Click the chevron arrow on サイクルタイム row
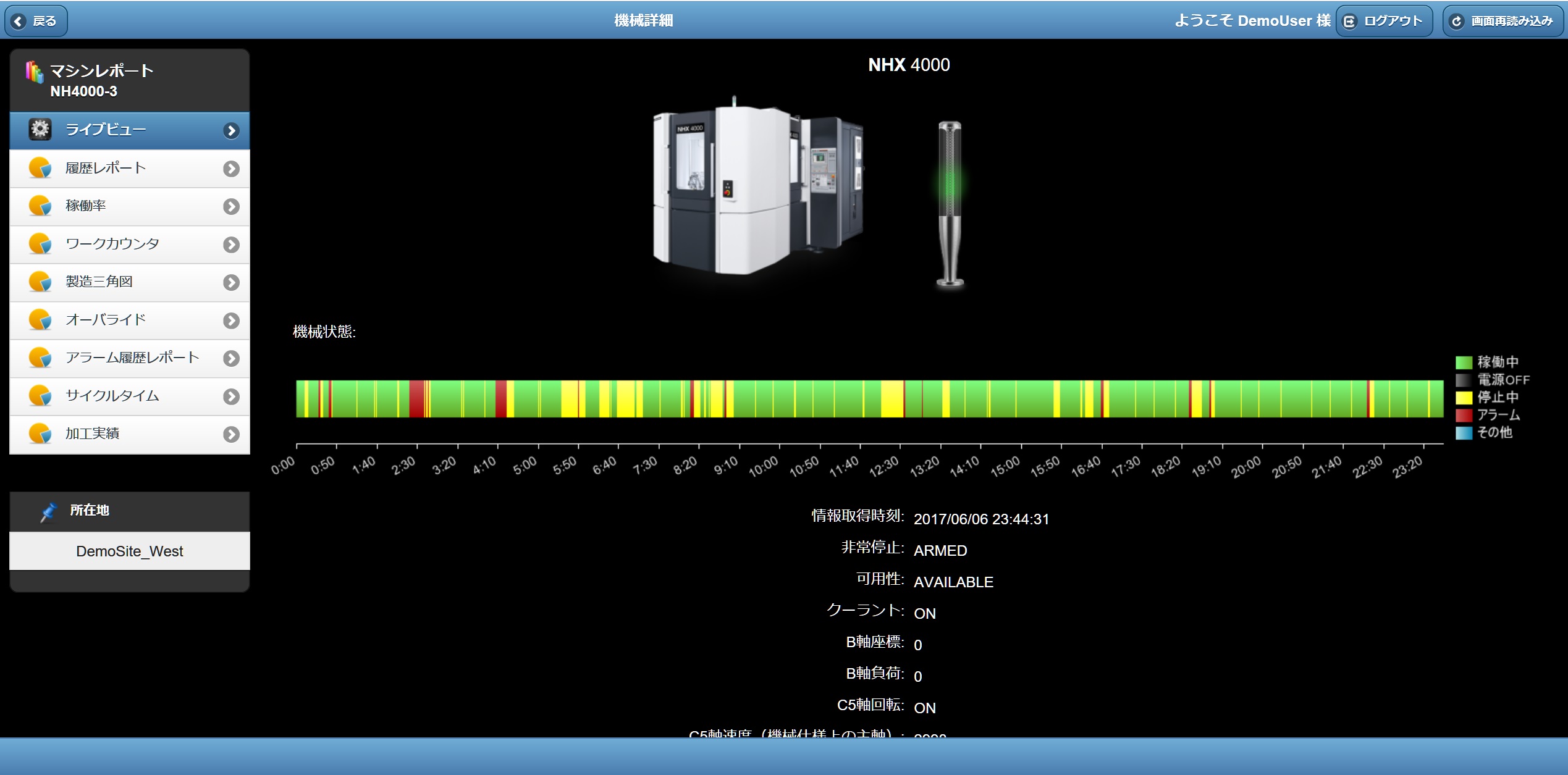 [x=232, y=396]
